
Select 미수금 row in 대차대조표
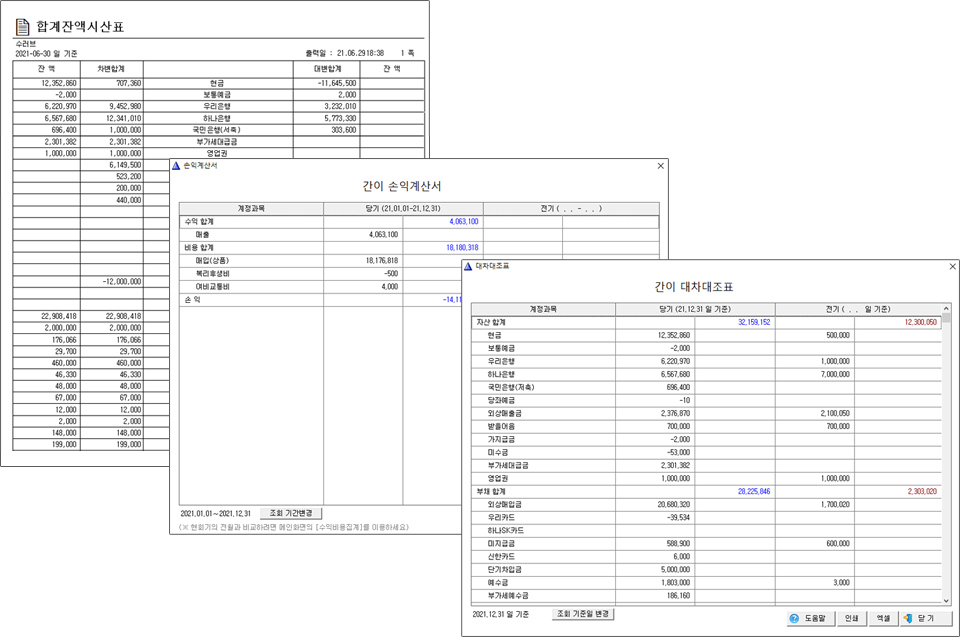[707, 453]
